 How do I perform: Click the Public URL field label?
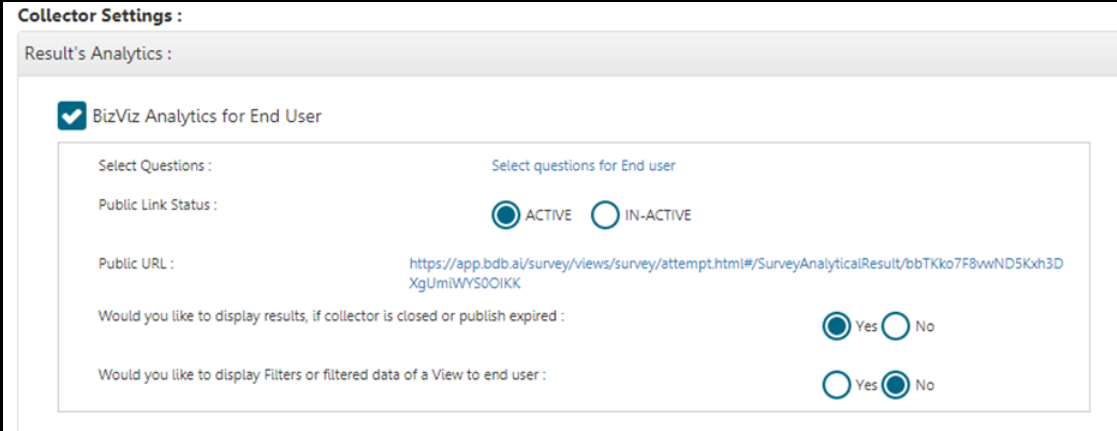[136, 264]
